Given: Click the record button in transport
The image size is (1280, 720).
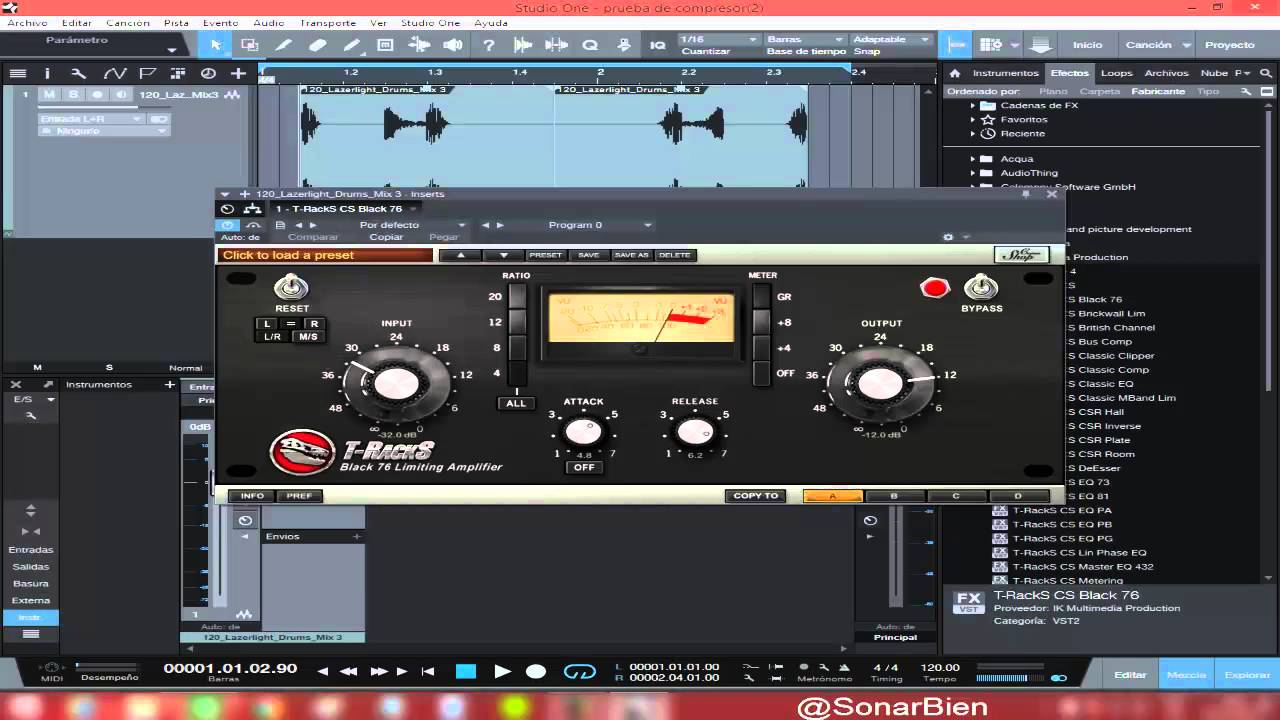Looking at the screenshot, I should click(x=536, y=671).
